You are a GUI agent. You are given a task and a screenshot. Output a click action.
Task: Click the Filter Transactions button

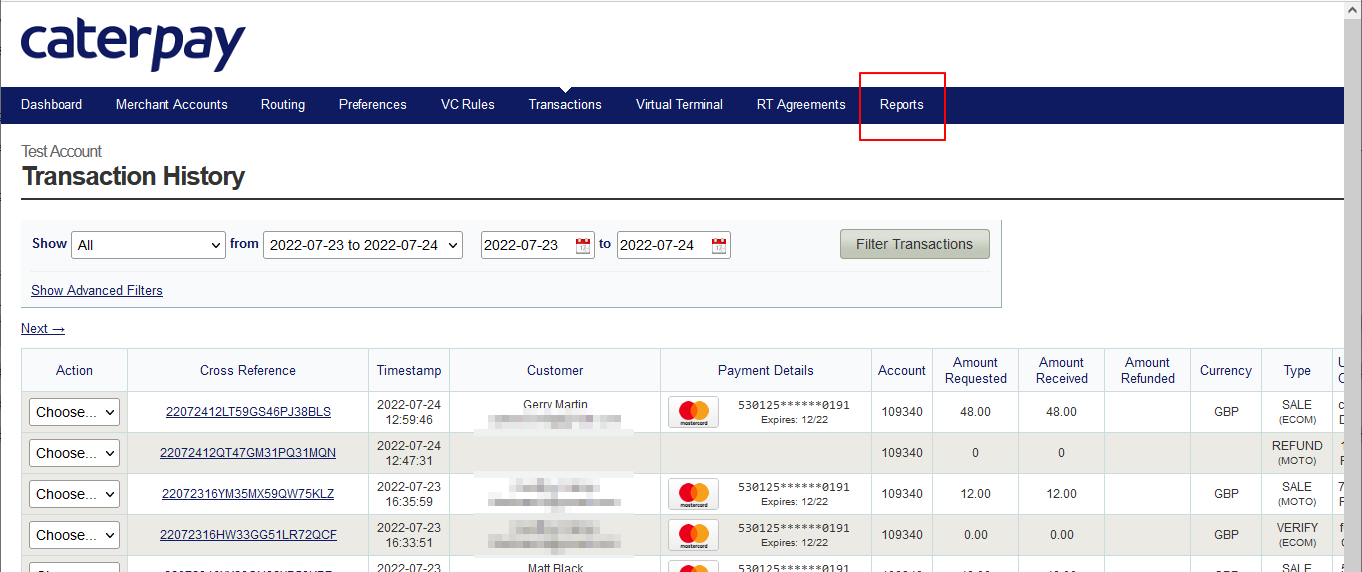pos(915,244)
